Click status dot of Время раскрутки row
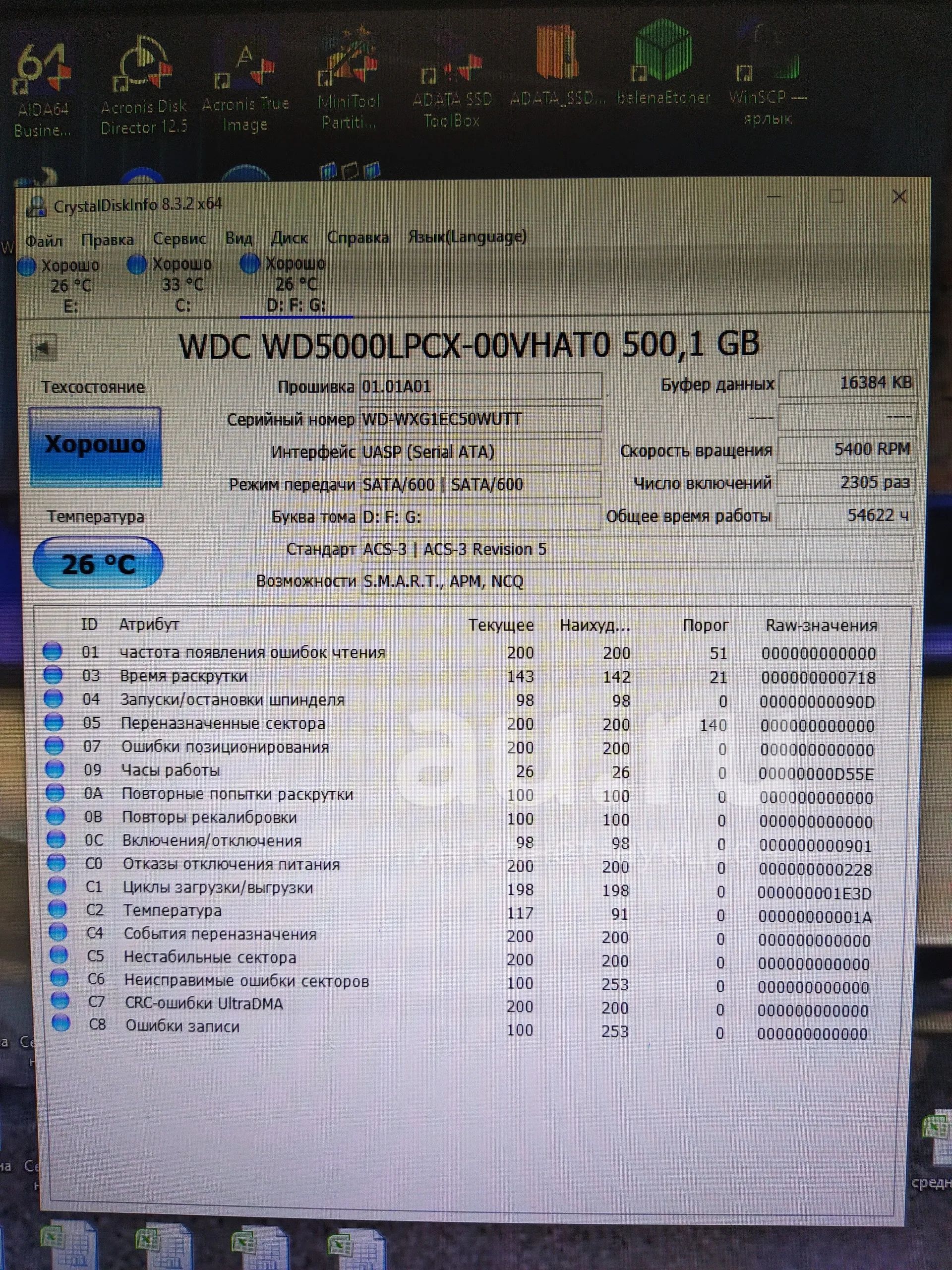This screenshot has height=1270, width=952. click(53, 675)
